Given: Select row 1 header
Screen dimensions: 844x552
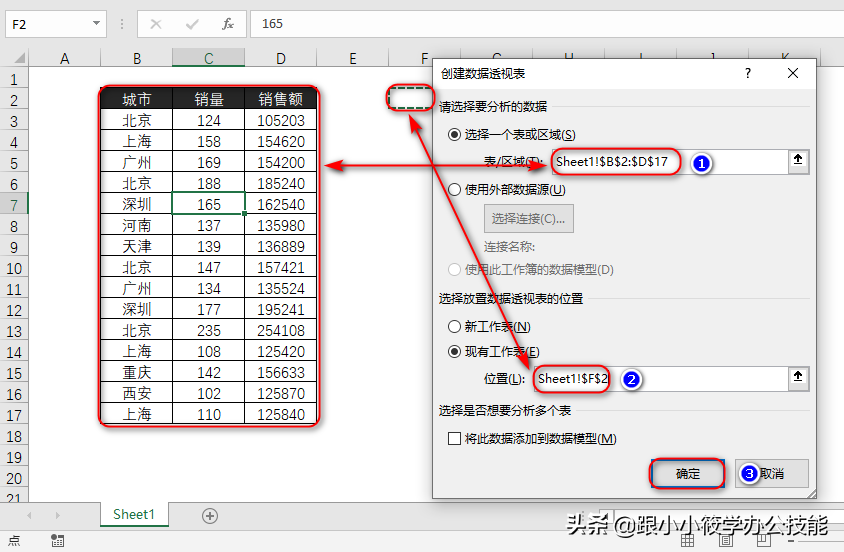Looking at the screenshot, I should (14, 79).
